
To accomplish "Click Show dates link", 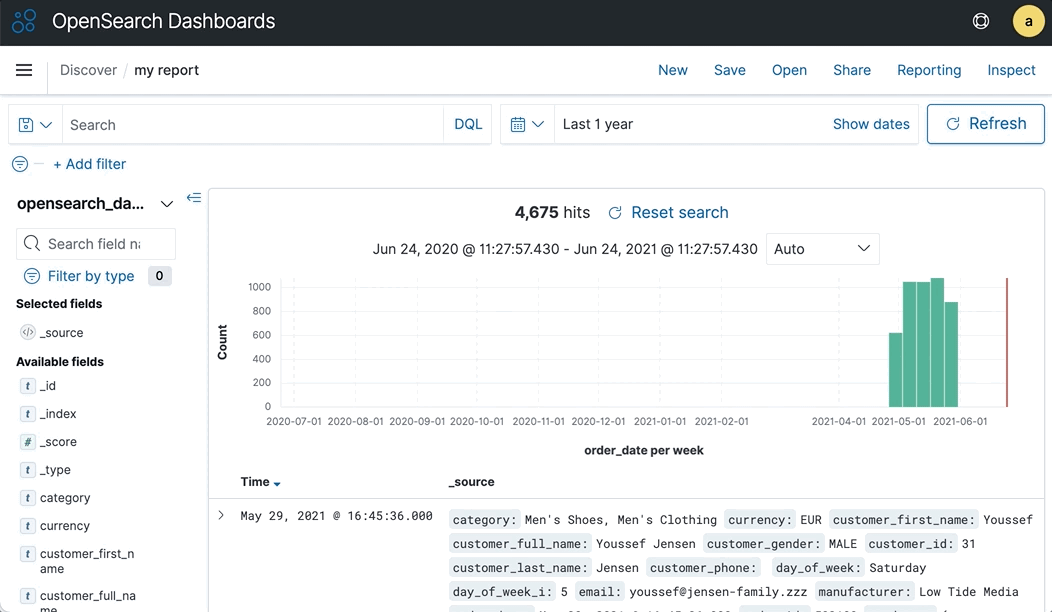I will click(x=871, y=124).
